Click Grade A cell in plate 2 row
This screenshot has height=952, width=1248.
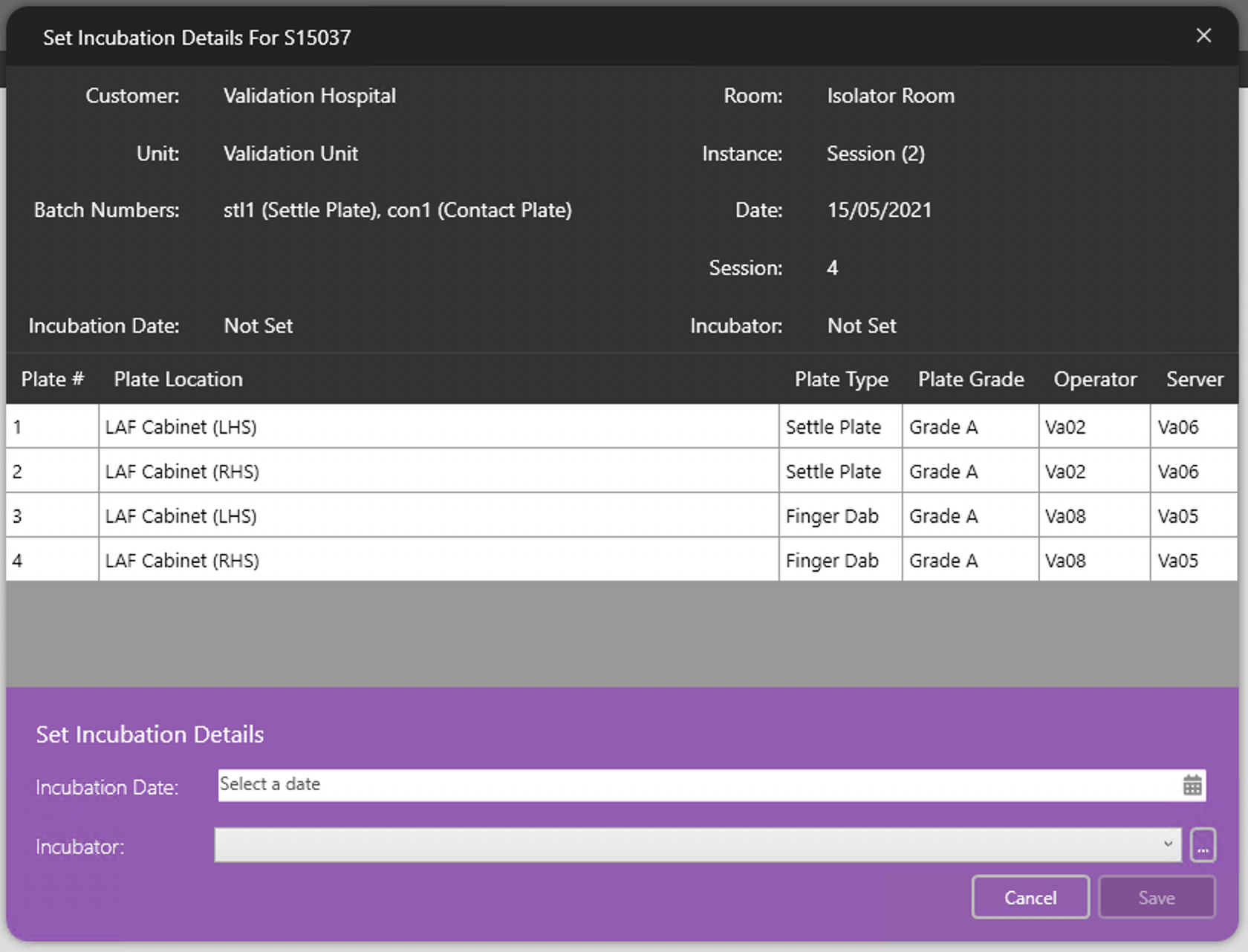943,472
